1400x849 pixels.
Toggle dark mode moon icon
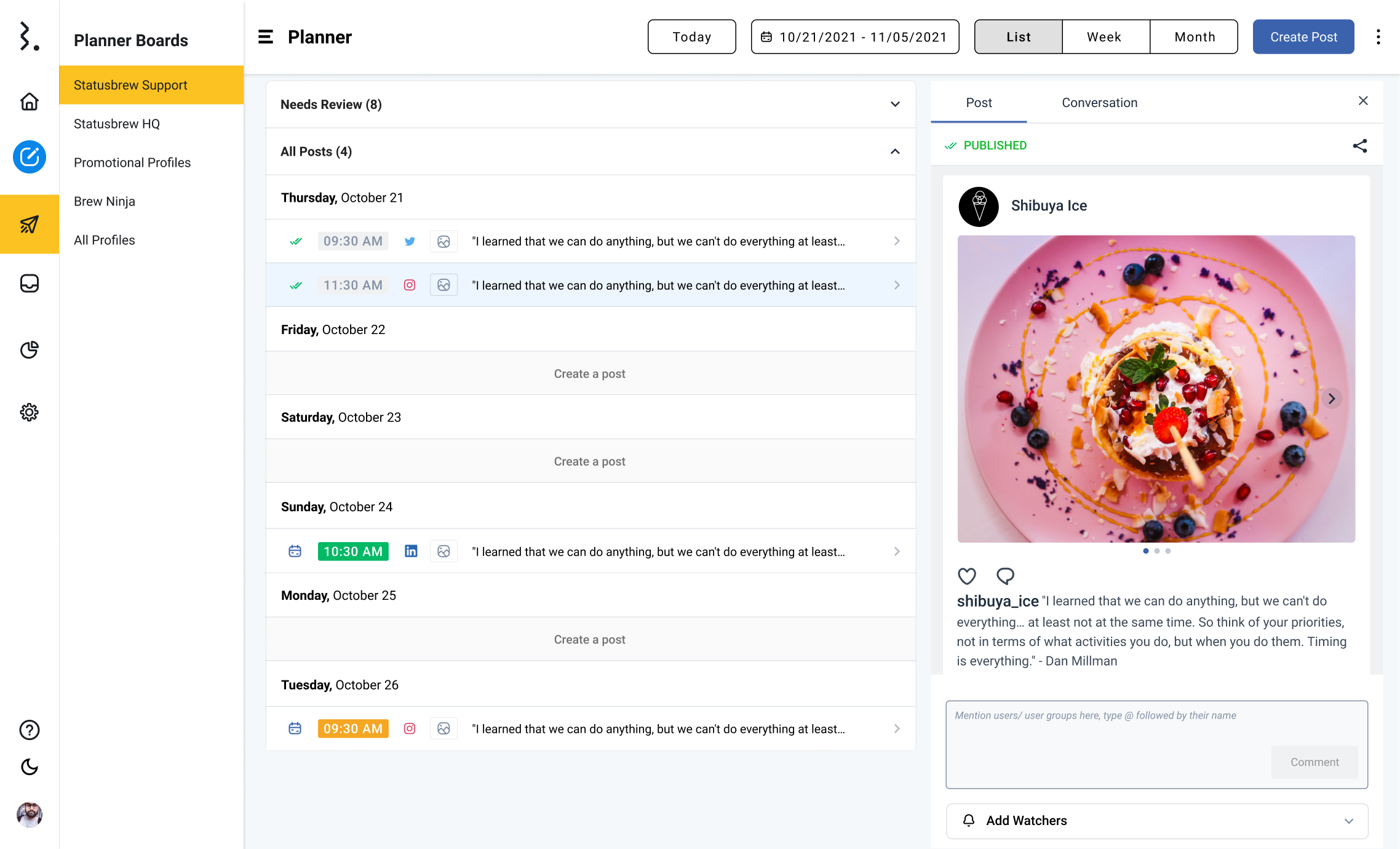pos(29,767)
